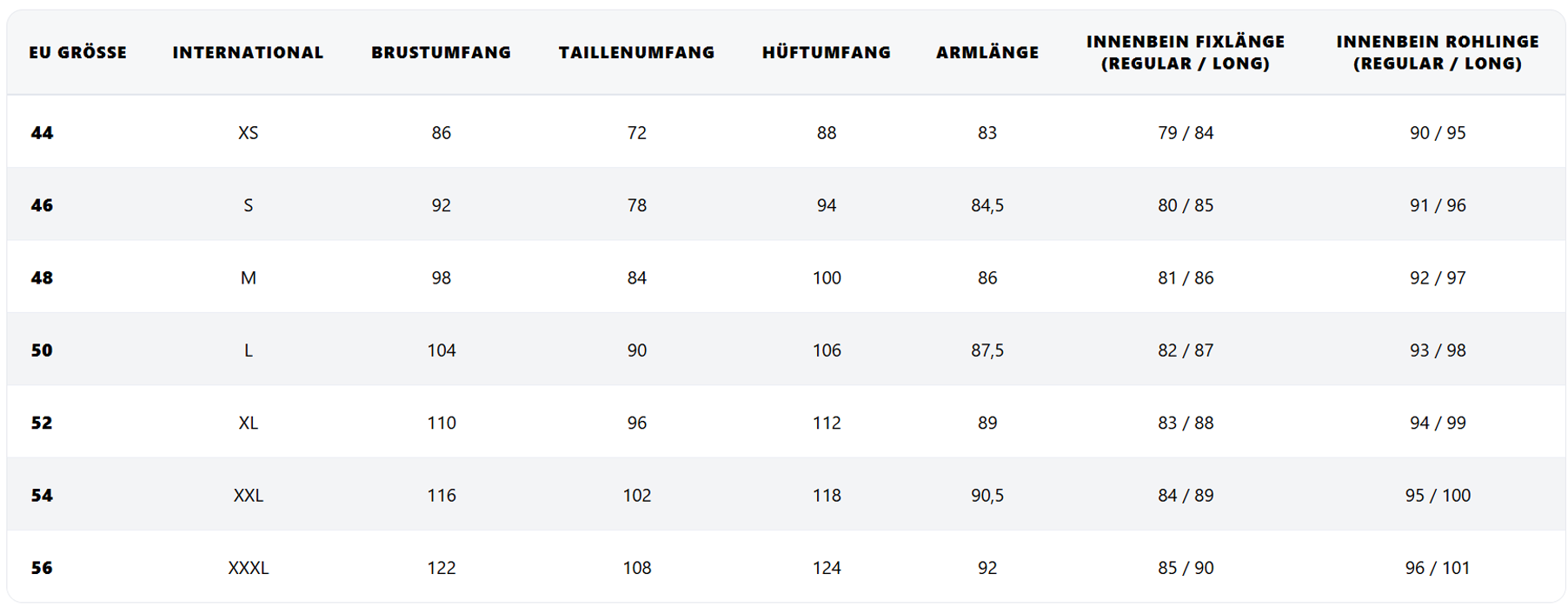Click Fixlänge value 81 / 86 for M
This screenshot has height=614, width=1568.
1185,278
